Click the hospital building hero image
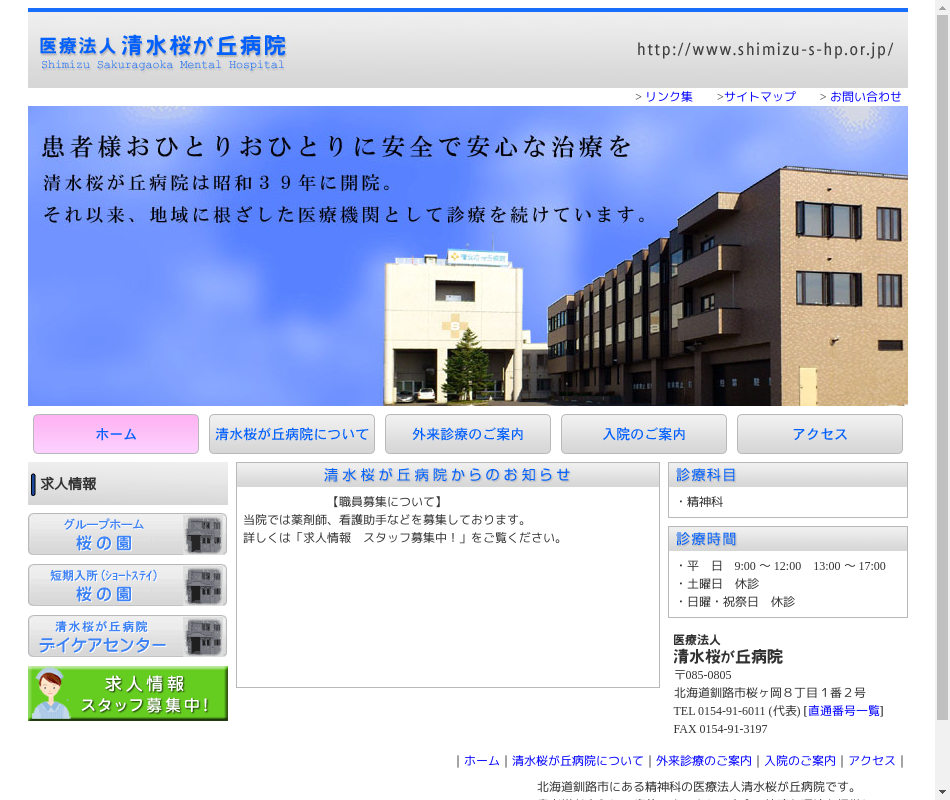Viewport: 950px width, 800px height. coord(468,256)
